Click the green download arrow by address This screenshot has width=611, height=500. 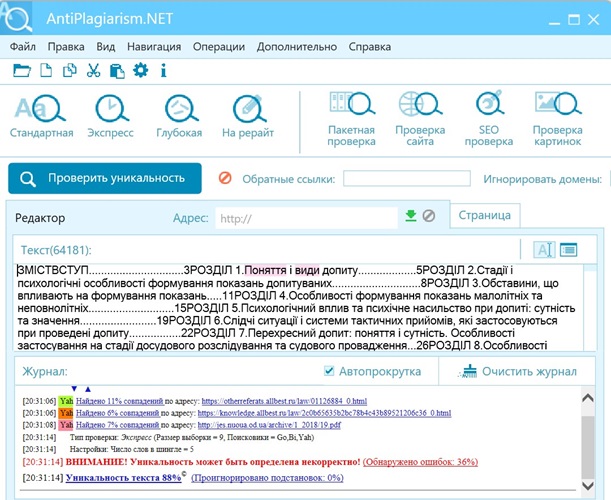pos(411,216)
